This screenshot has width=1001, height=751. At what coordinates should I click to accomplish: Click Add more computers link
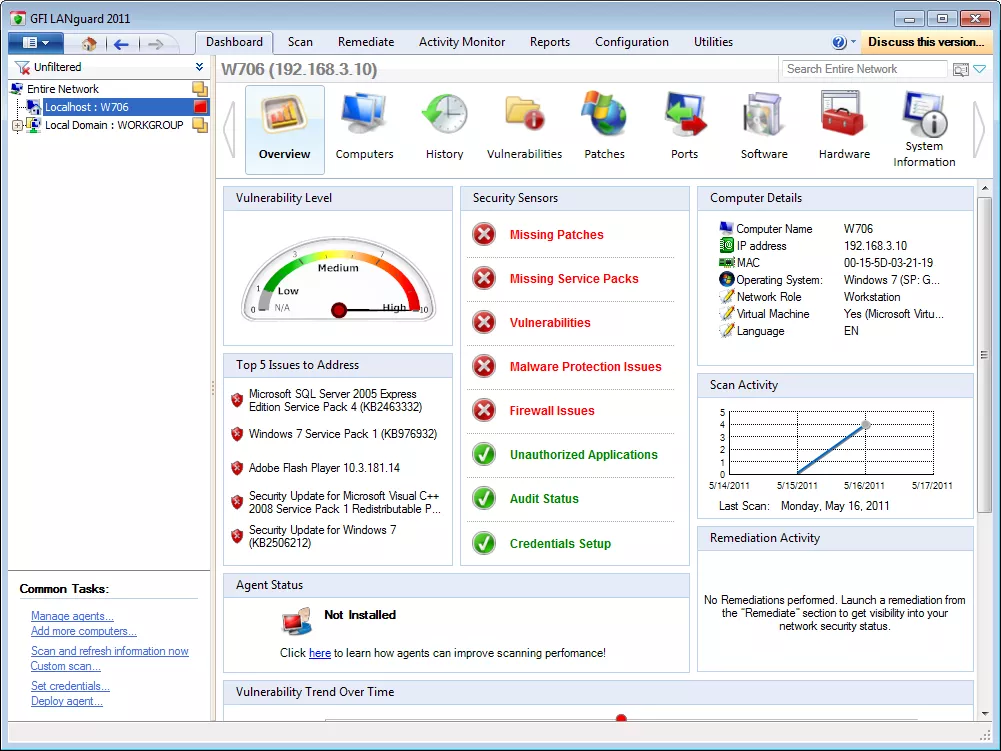pos(84,631)
